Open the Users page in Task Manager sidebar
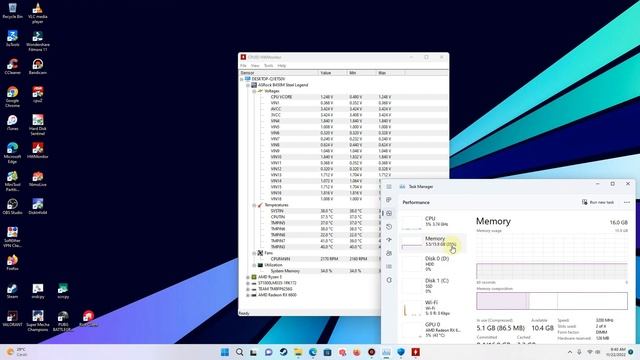This screenshot has width=640, height=360. coord(389,253)
